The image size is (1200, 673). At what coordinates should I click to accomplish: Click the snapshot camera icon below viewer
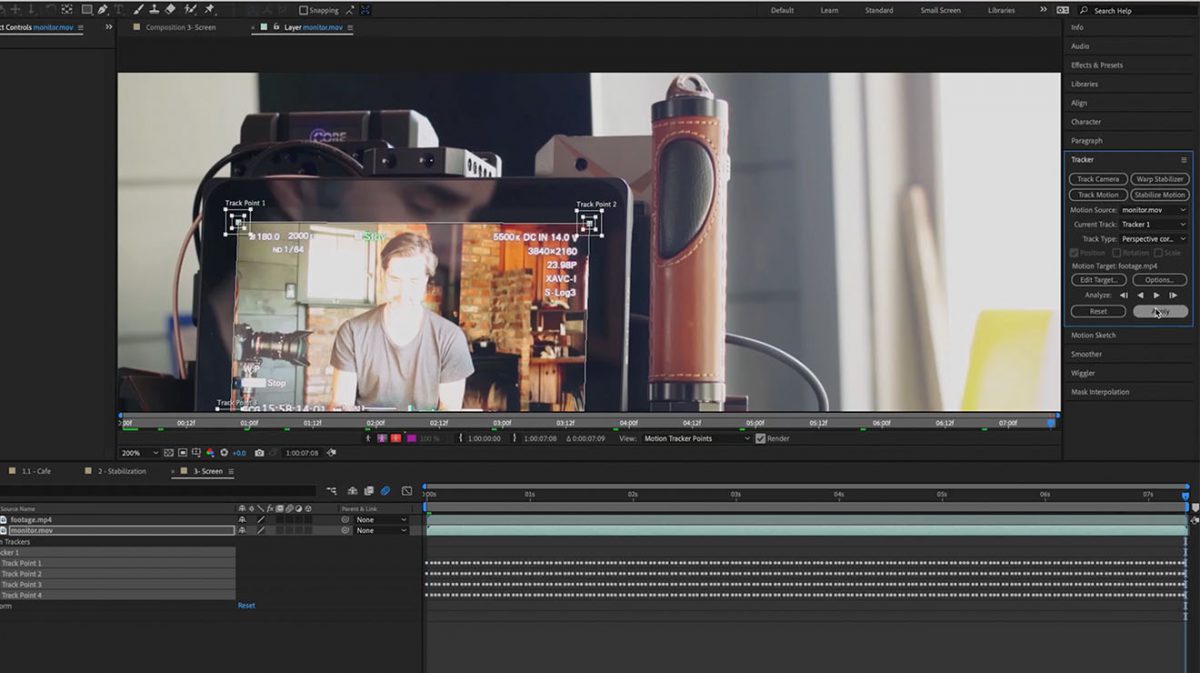click(x=259, y=453)
